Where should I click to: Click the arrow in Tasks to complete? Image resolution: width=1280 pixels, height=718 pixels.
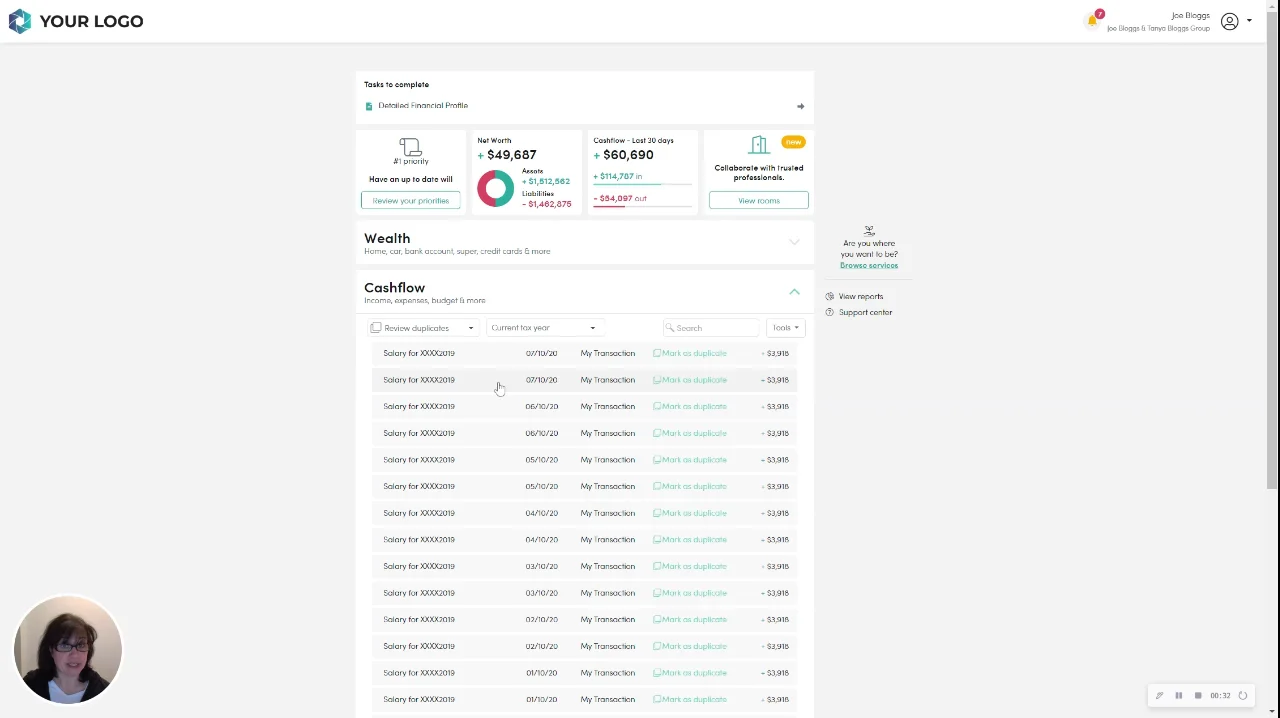(x=800, y=106)
